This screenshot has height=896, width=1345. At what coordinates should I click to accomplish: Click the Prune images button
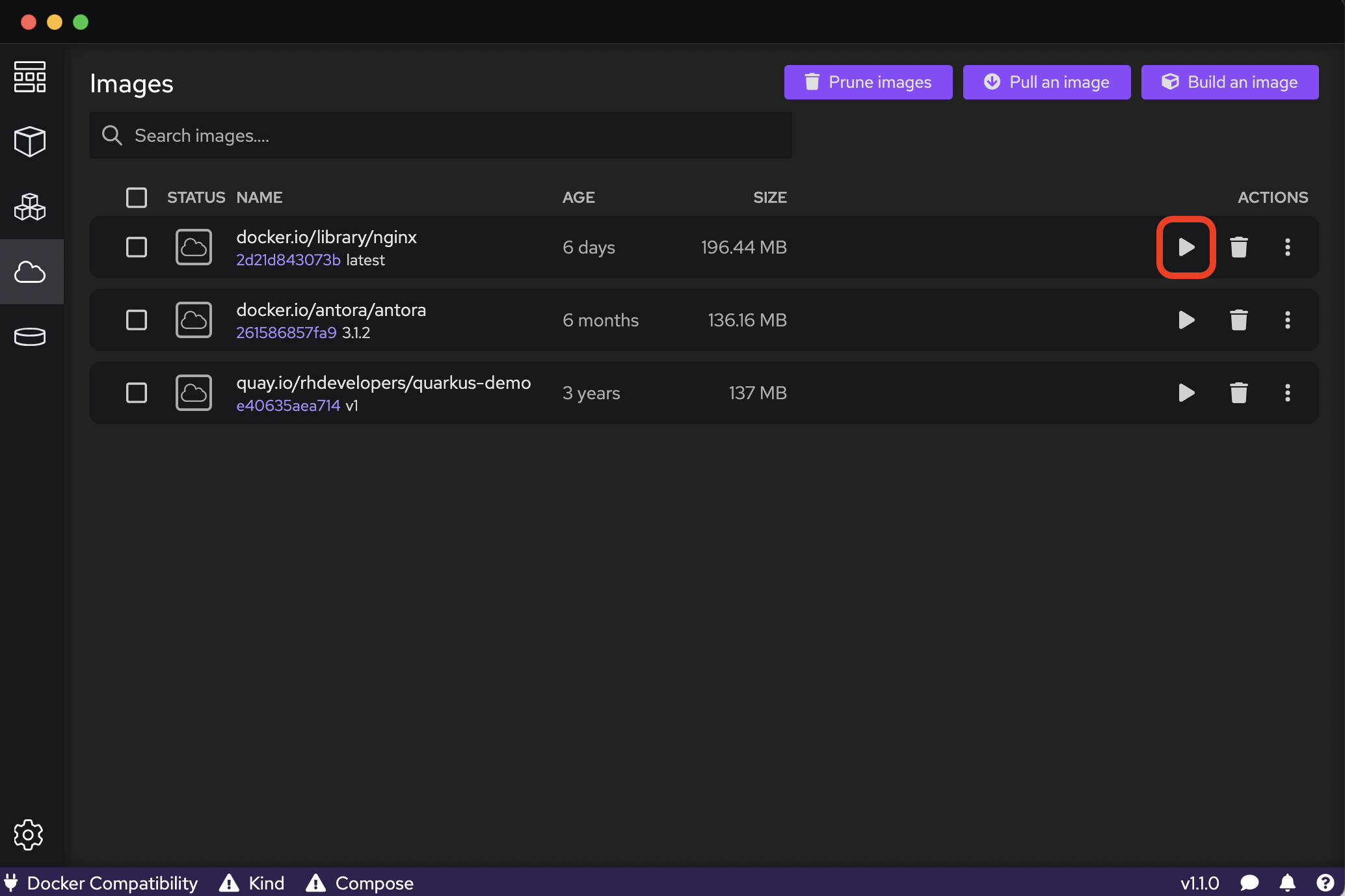[x=868, y=82]
